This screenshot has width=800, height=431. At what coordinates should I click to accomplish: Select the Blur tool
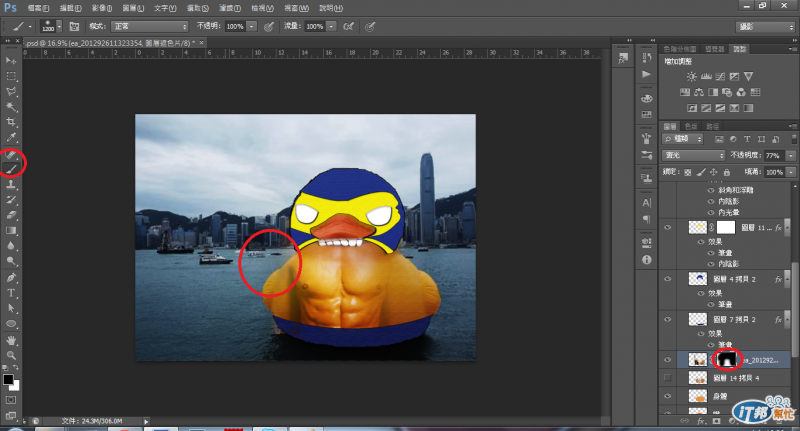[11, 246]
